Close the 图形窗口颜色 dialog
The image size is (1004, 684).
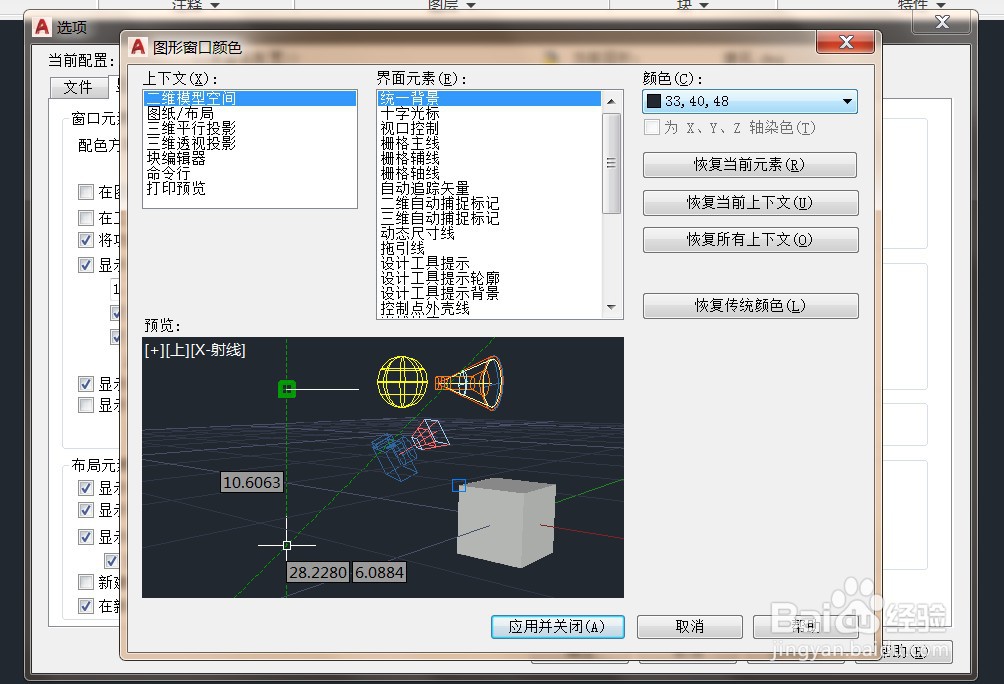click(846, 42)
